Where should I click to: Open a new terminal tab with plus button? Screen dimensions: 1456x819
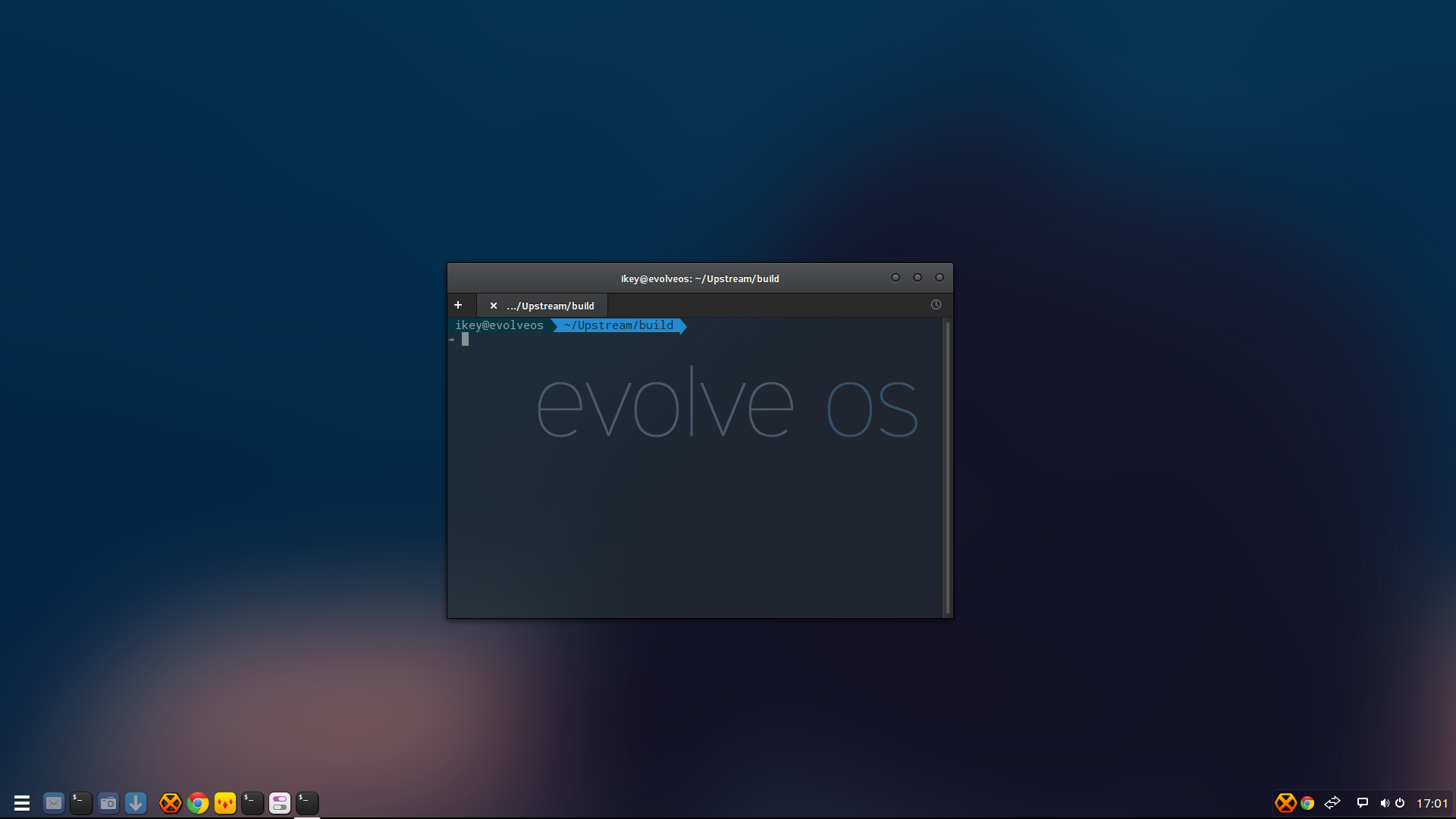click(458, 305)
